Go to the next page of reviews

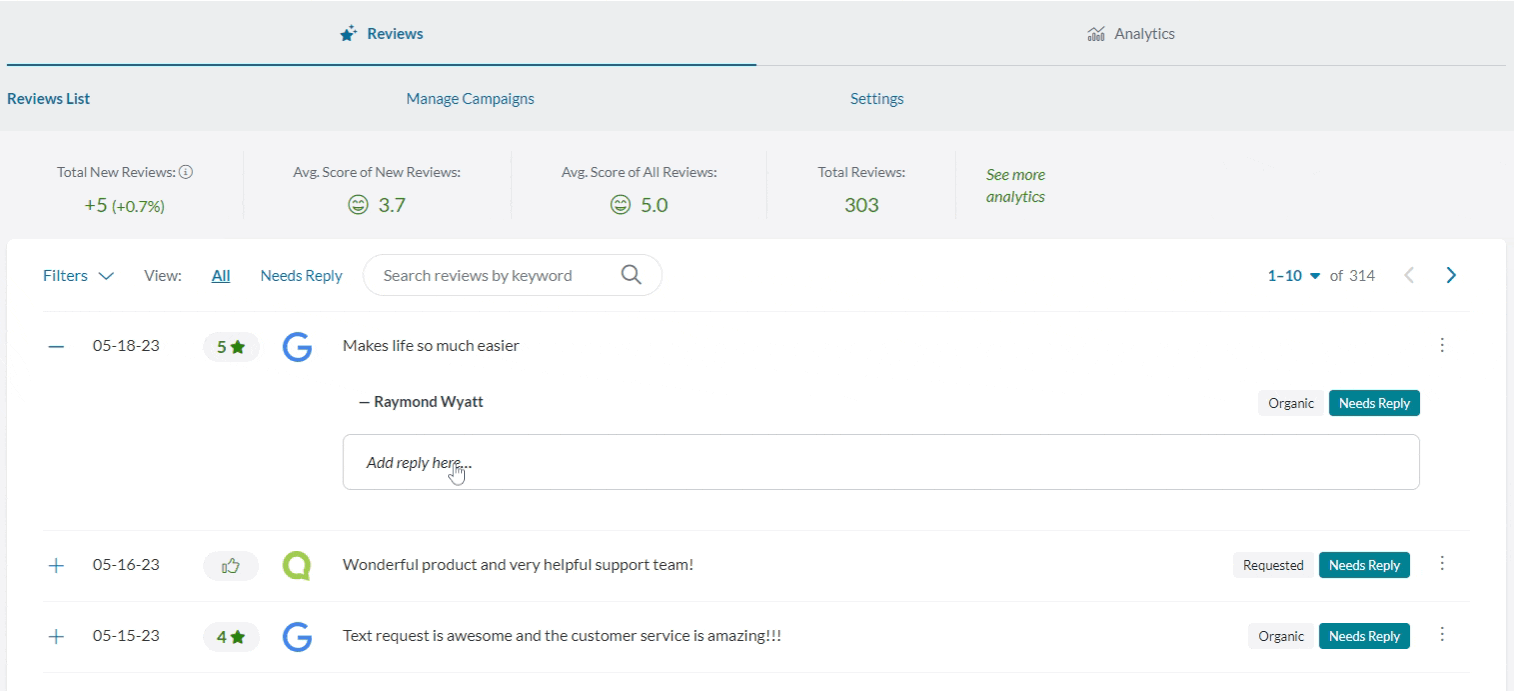point(1451,275)
